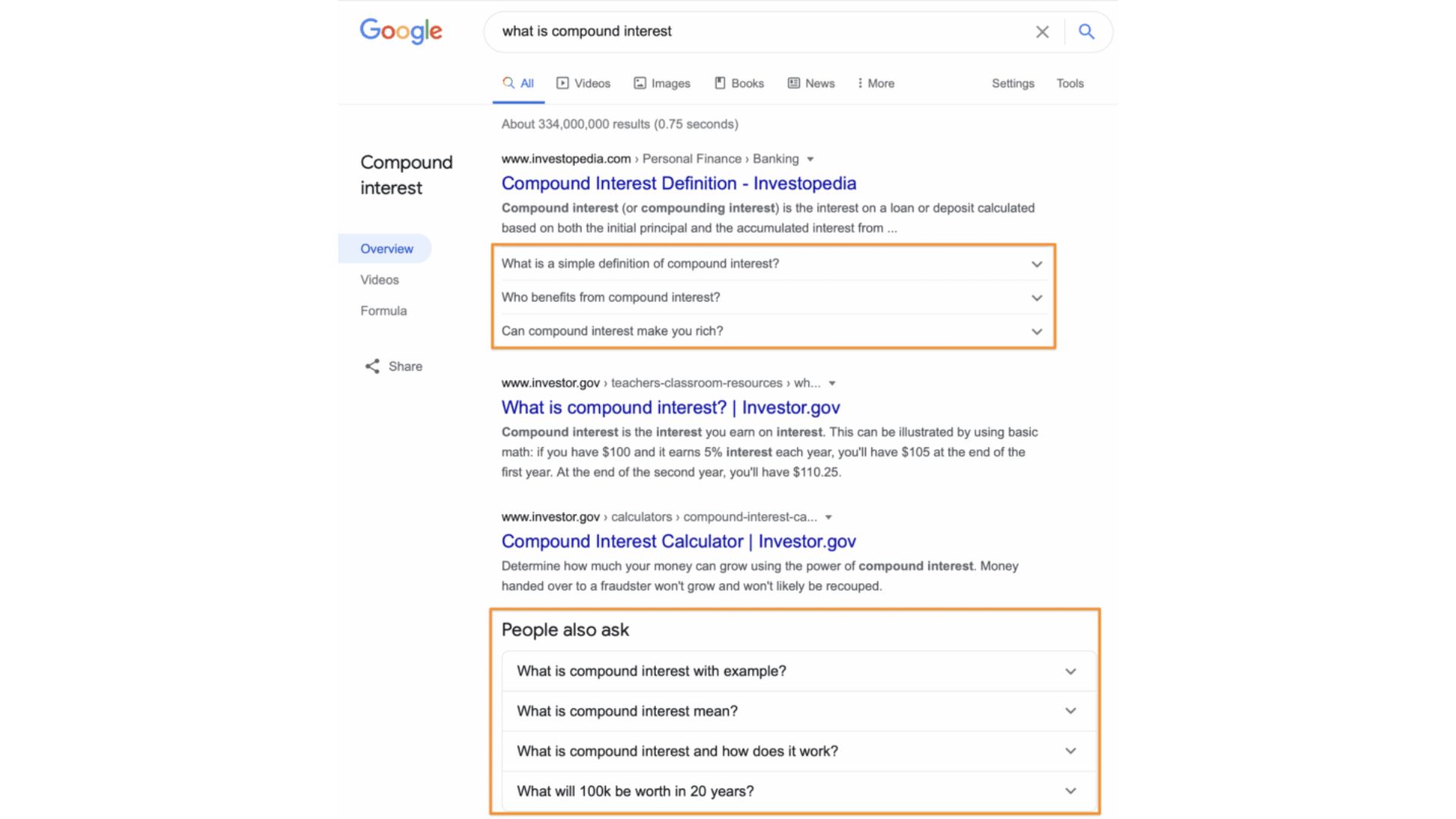Open the Videos search tab
The height and width of the screenshot is (819, 1456).
[583, 83]
